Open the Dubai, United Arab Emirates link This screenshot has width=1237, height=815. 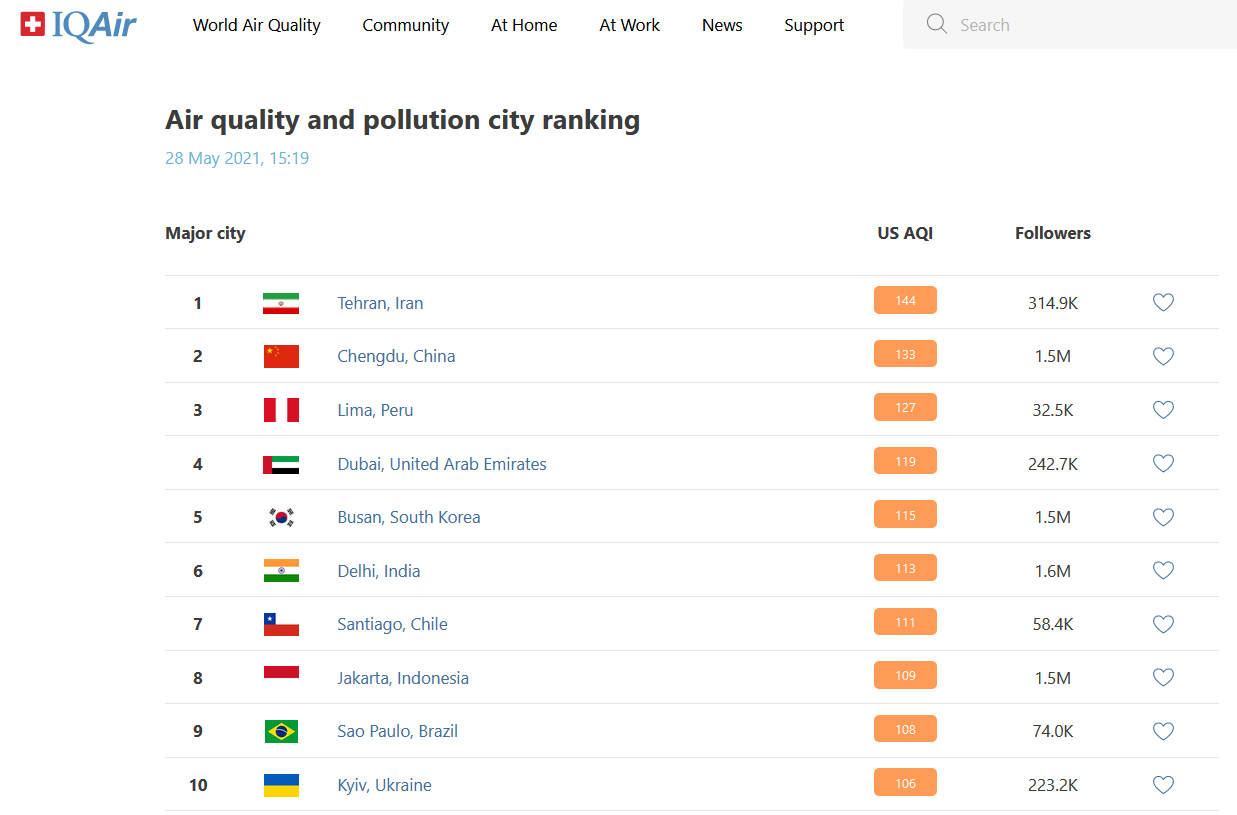(442, 464)
